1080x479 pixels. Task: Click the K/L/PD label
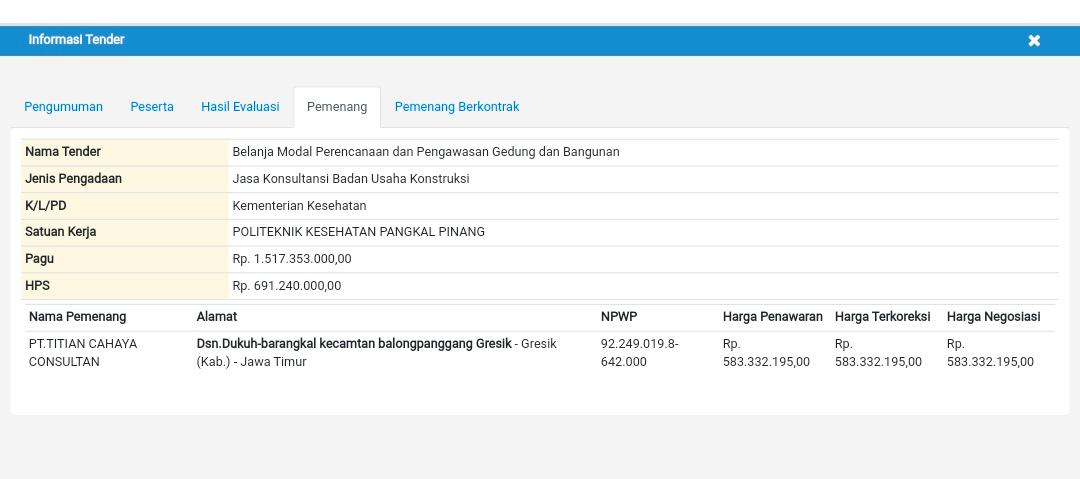(45, 205)
